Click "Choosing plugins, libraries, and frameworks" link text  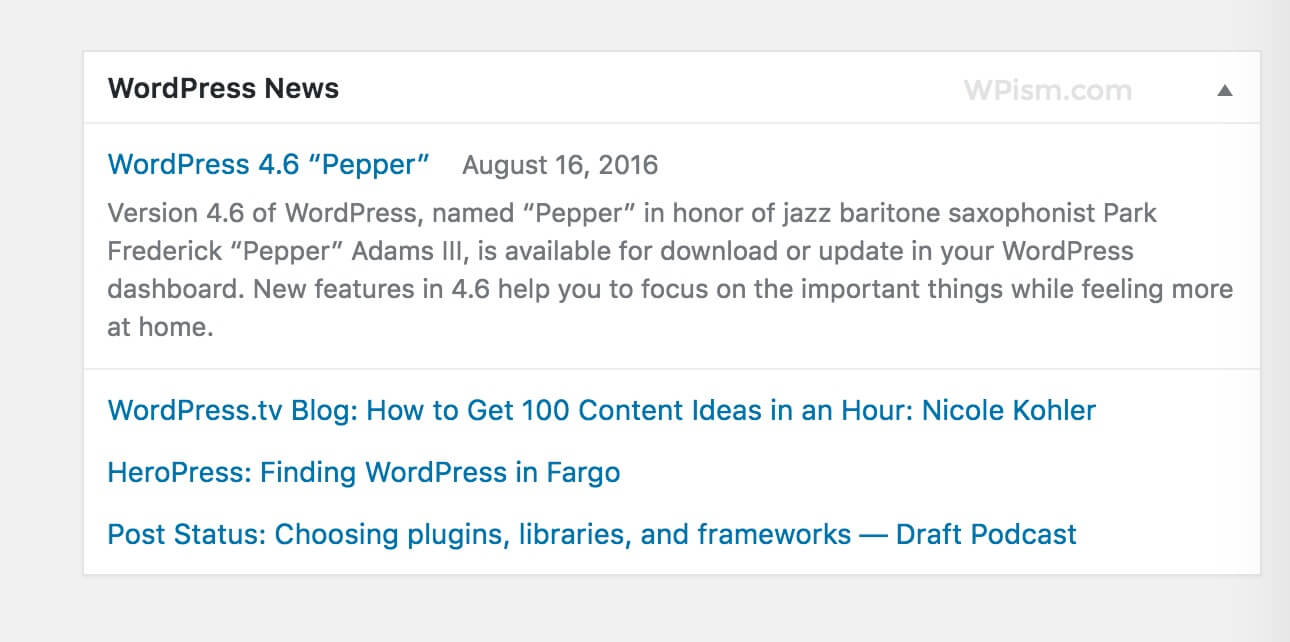562,534
